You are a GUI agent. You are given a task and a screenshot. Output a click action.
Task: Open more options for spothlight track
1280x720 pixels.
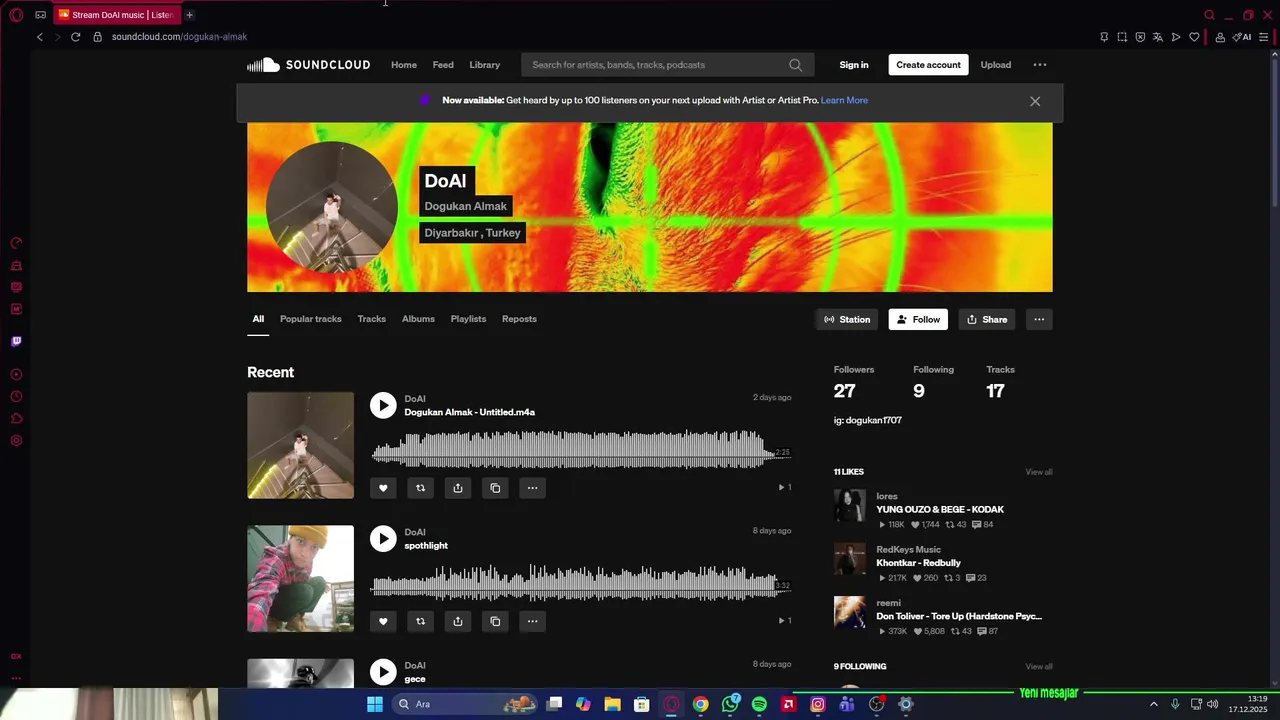pyautogui.click(x=532, y=621)
